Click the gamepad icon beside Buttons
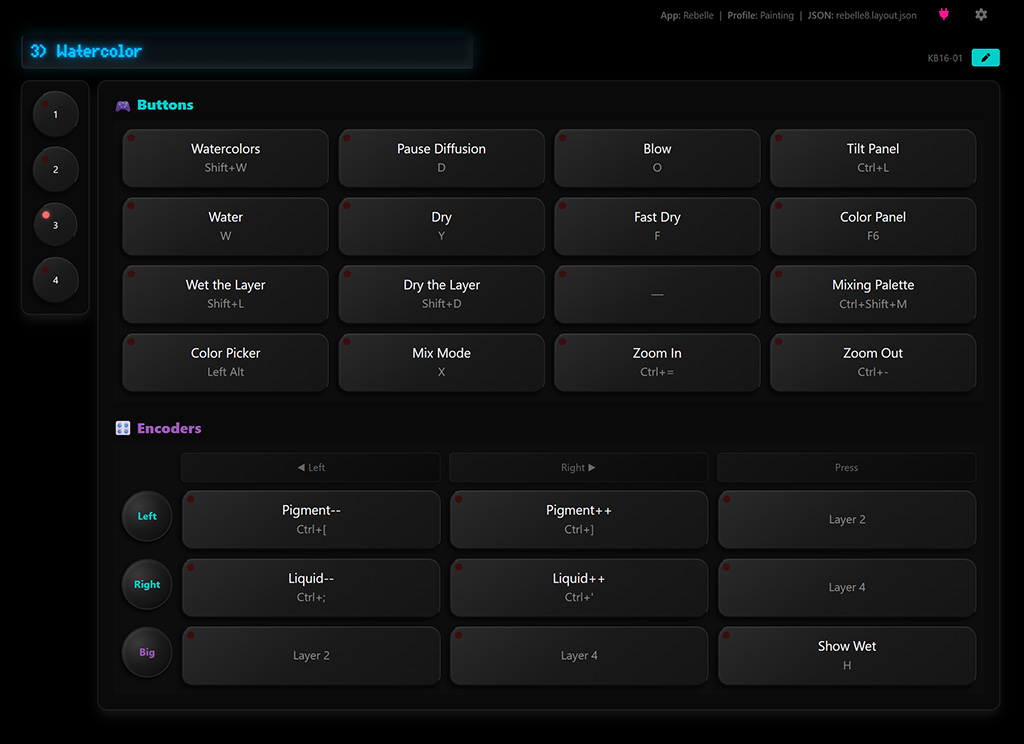 123,106
